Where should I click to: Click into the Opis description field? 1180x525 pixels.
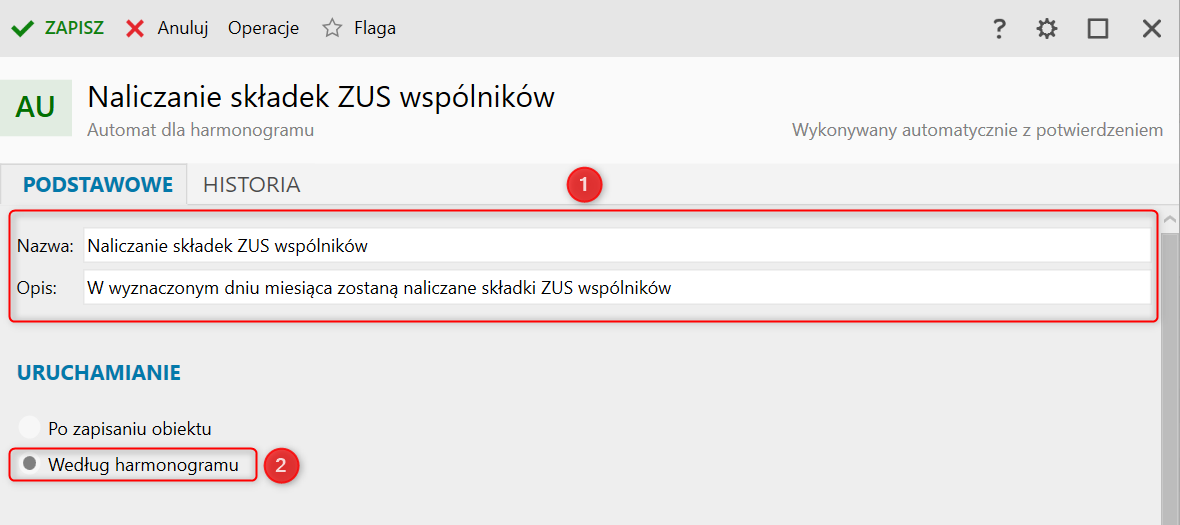(616, 289)
